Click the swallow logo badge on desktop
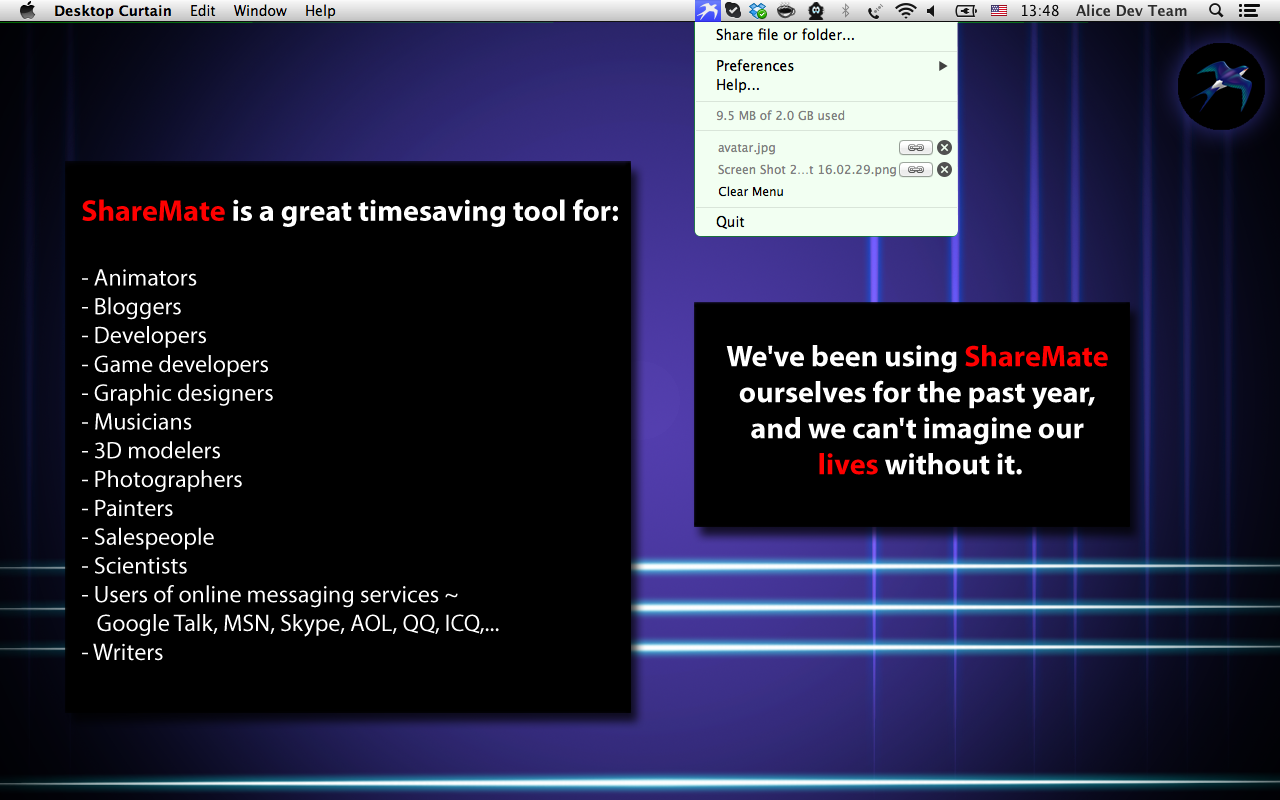The image size is (1280, 800). pos(1221,86)
